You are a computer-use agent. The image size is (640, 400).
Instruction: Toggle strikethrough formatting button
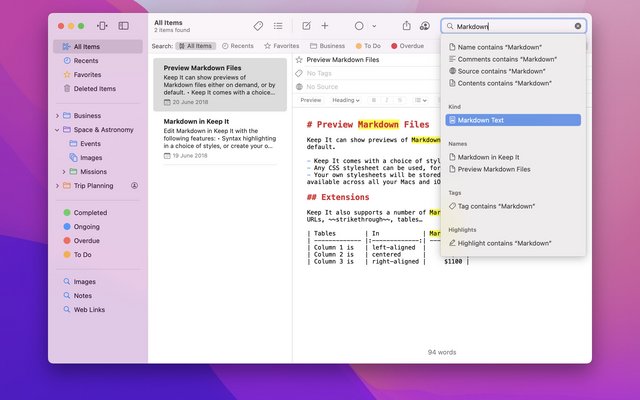pos(400,100)
